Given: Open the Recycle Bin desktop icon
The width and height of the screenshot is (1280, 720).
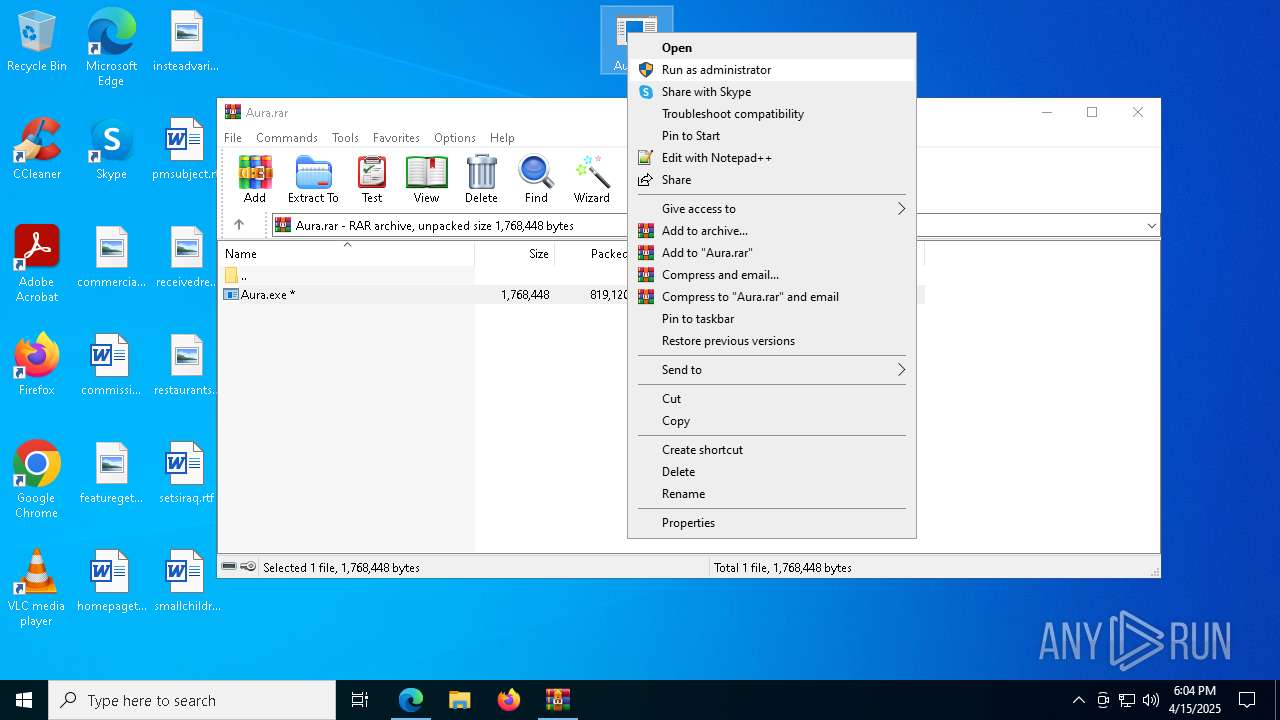Looking at the screenshot, I should click(37, 42).
